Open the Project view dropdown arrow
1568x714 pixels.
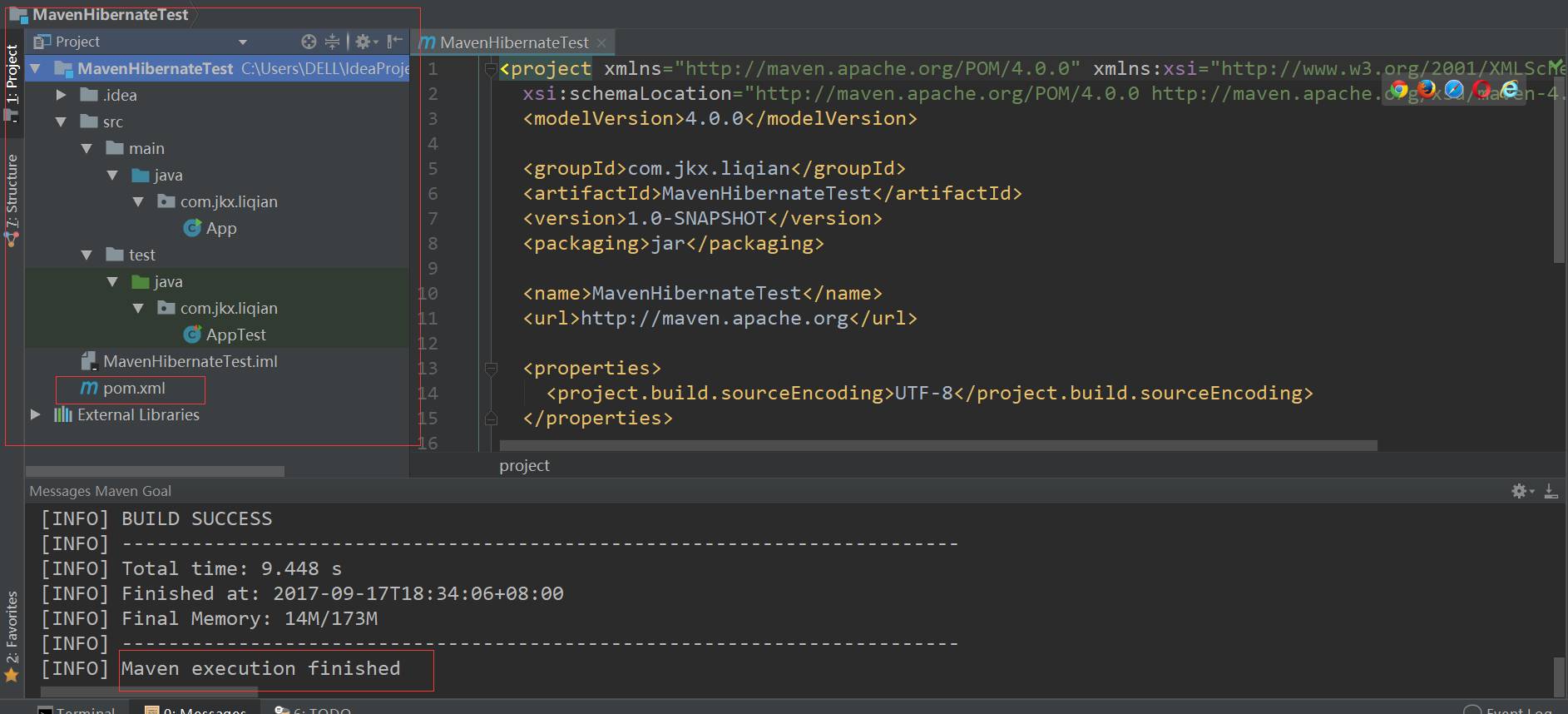click(x=243, y=42)
